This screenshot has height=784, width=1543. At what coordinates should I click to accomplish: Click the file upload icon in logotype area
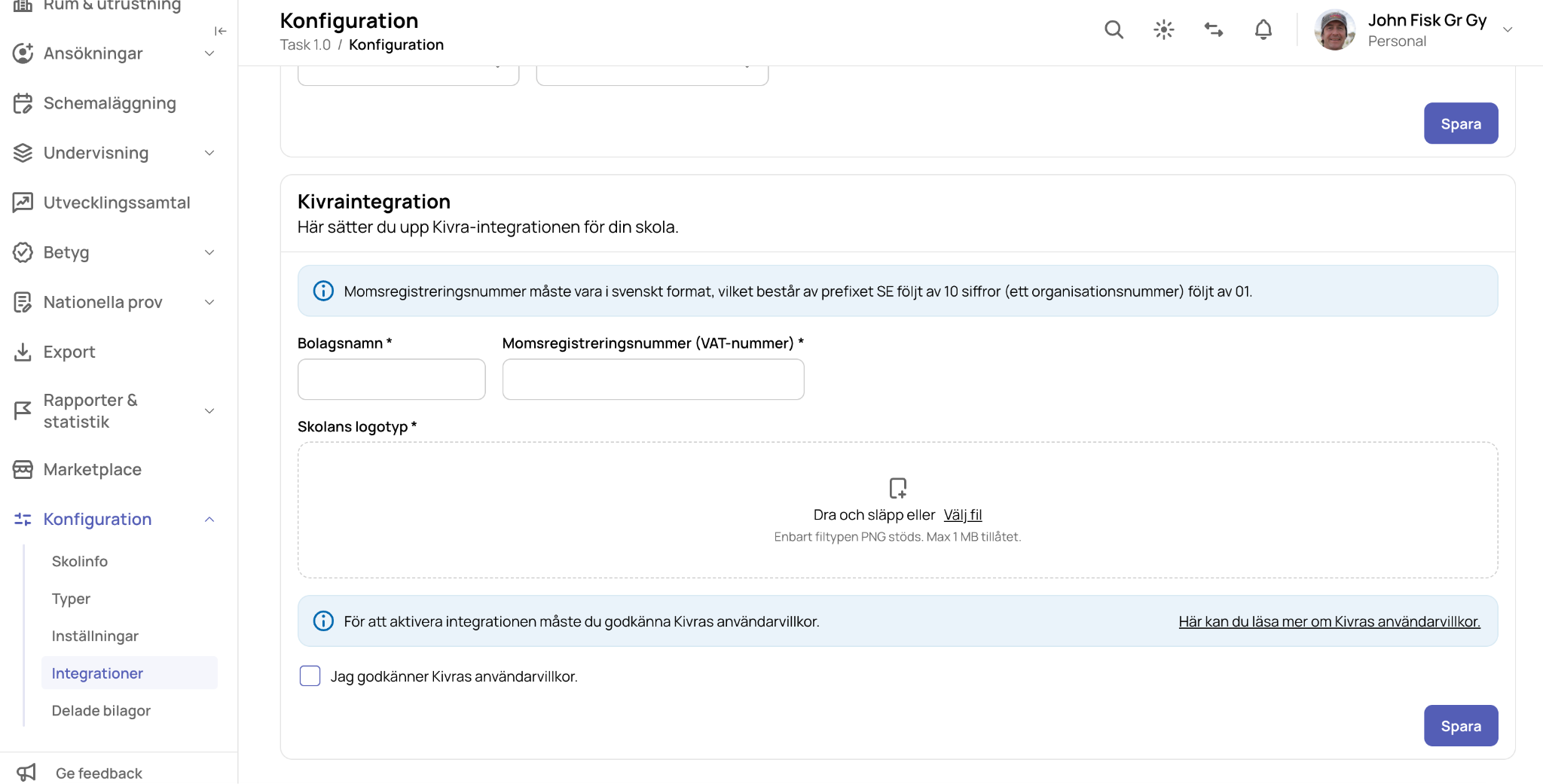pyautogui.click(x=897, y=488)
